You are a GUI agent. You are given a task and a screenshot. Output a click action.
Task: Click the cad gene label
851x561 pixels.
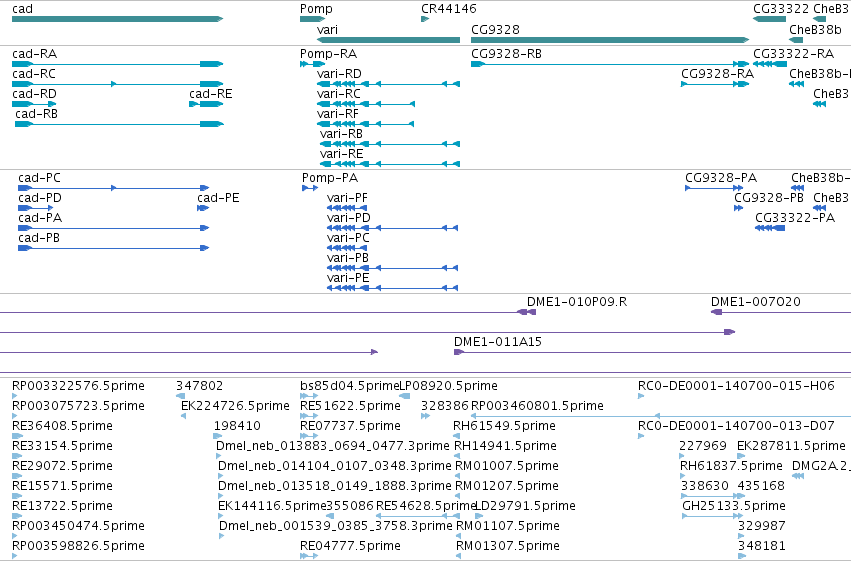pos(22,9)
